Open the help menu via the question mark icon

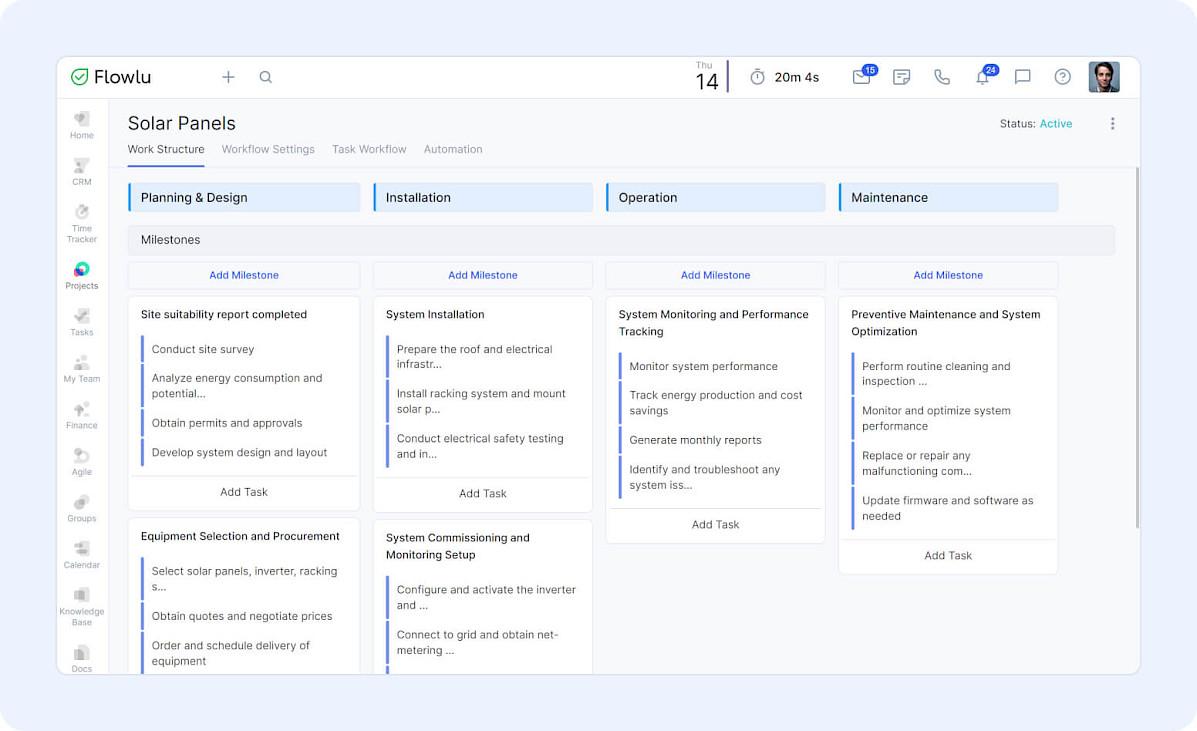pos(1062,76)
